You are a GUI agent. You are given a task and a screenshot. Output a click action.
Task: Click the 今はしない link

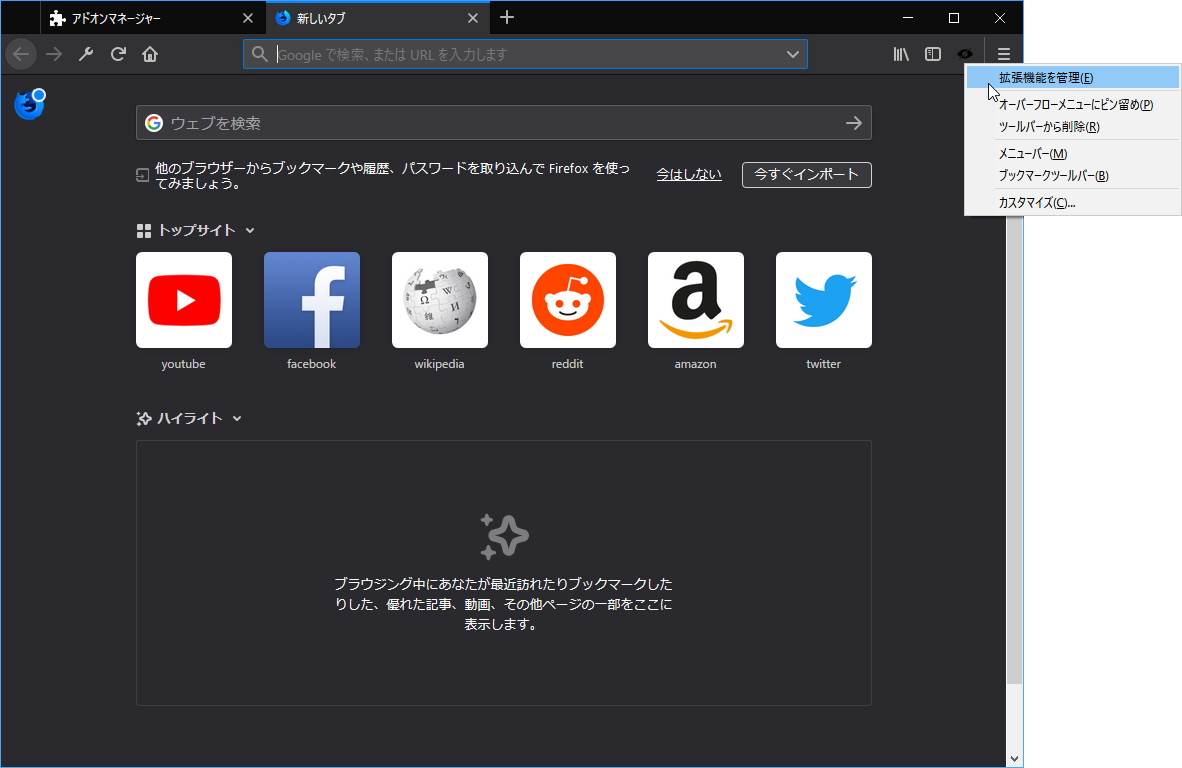[688, 173]
